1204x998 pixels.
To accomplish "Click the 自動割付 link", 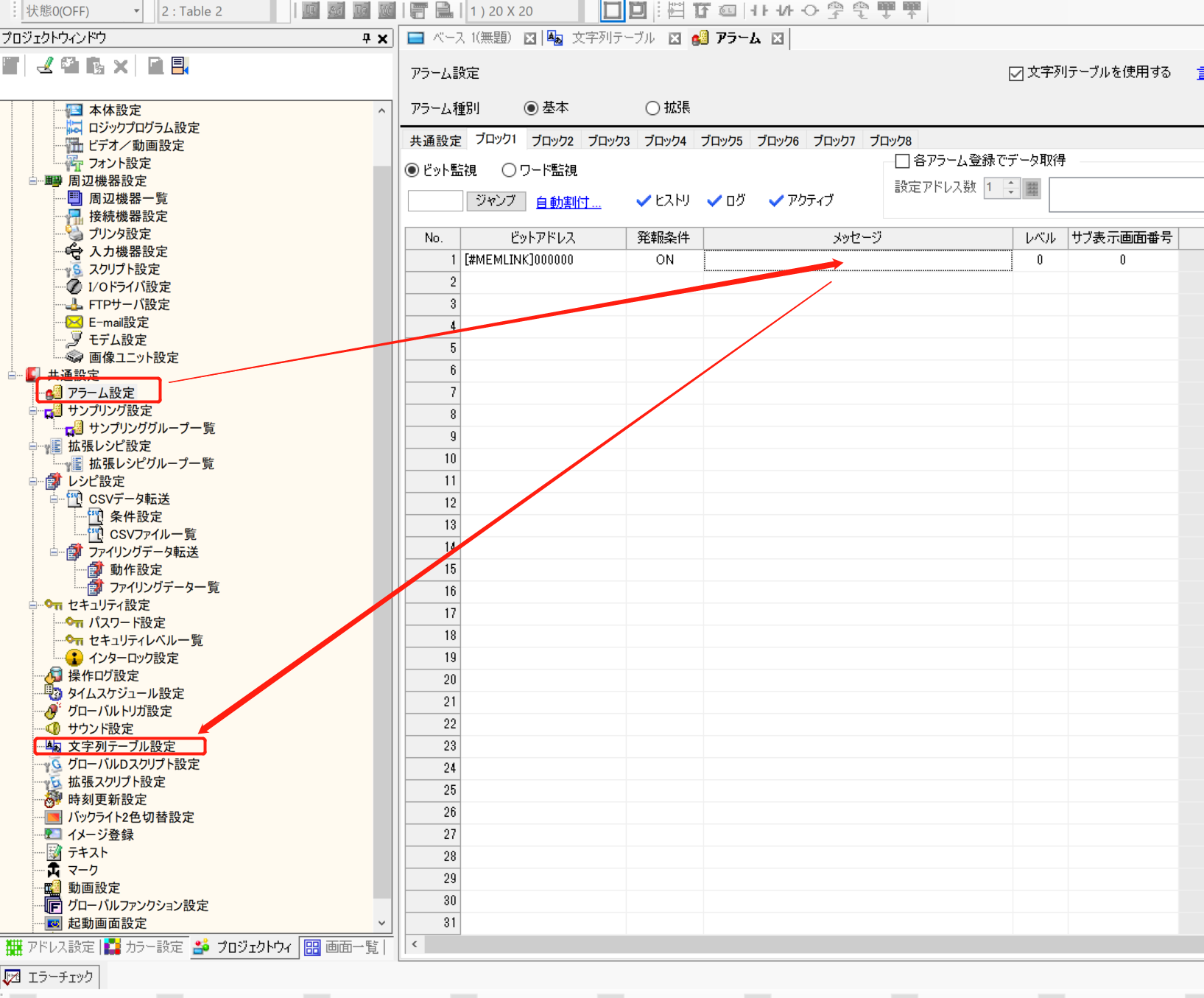I will coord(568,202).
